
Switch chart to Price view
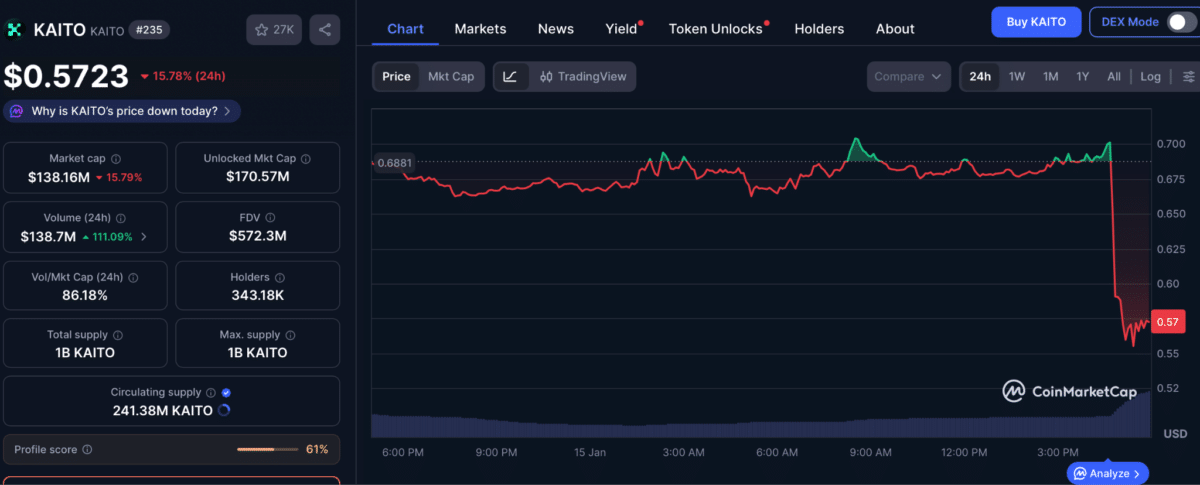click(x=396, y=76)
